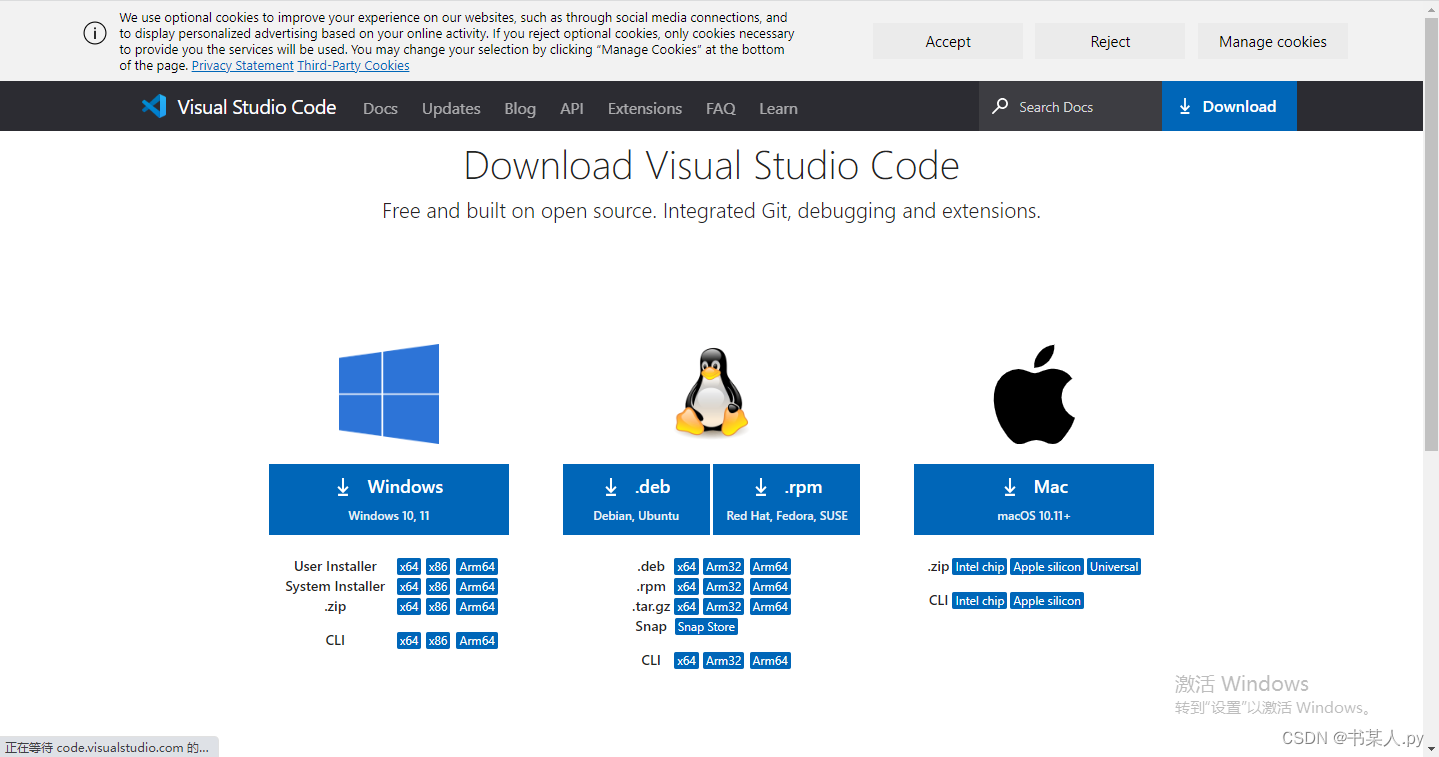
Task: Select Windows User Installer Arm64
Action: point(477,567)
